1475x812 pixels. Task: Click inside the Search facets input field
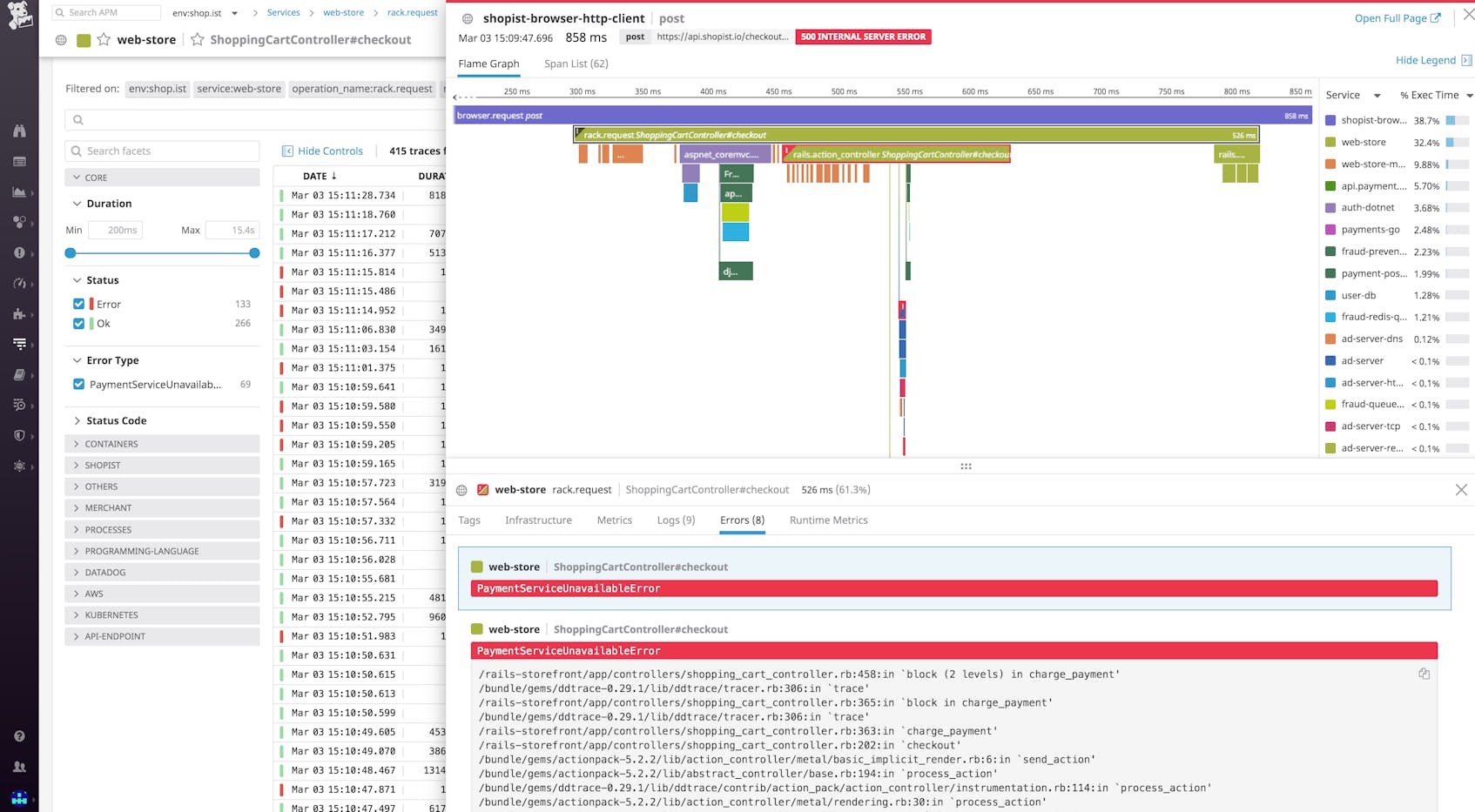pos(162,151)
